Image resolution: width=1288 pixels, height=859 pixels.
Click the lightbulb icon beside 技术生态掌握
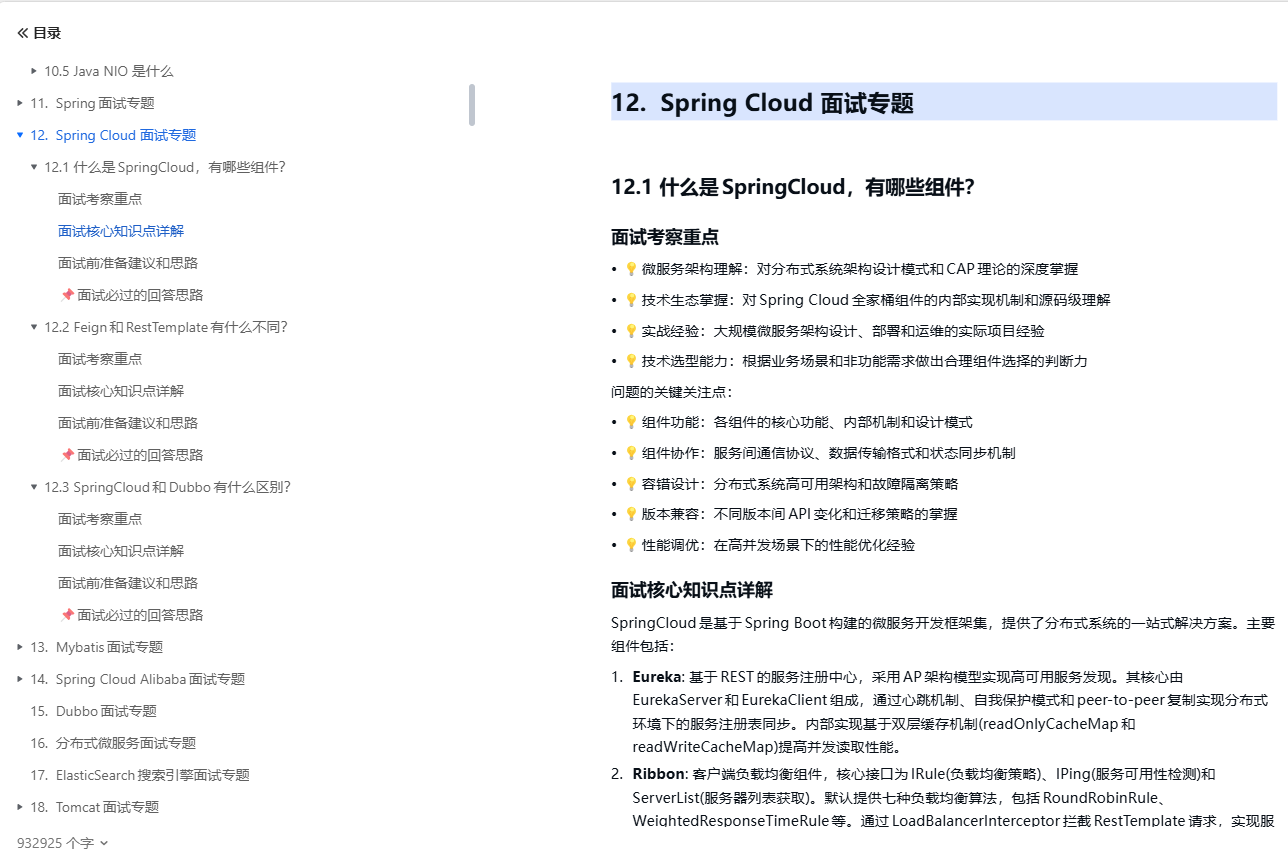tap(631, 300)
